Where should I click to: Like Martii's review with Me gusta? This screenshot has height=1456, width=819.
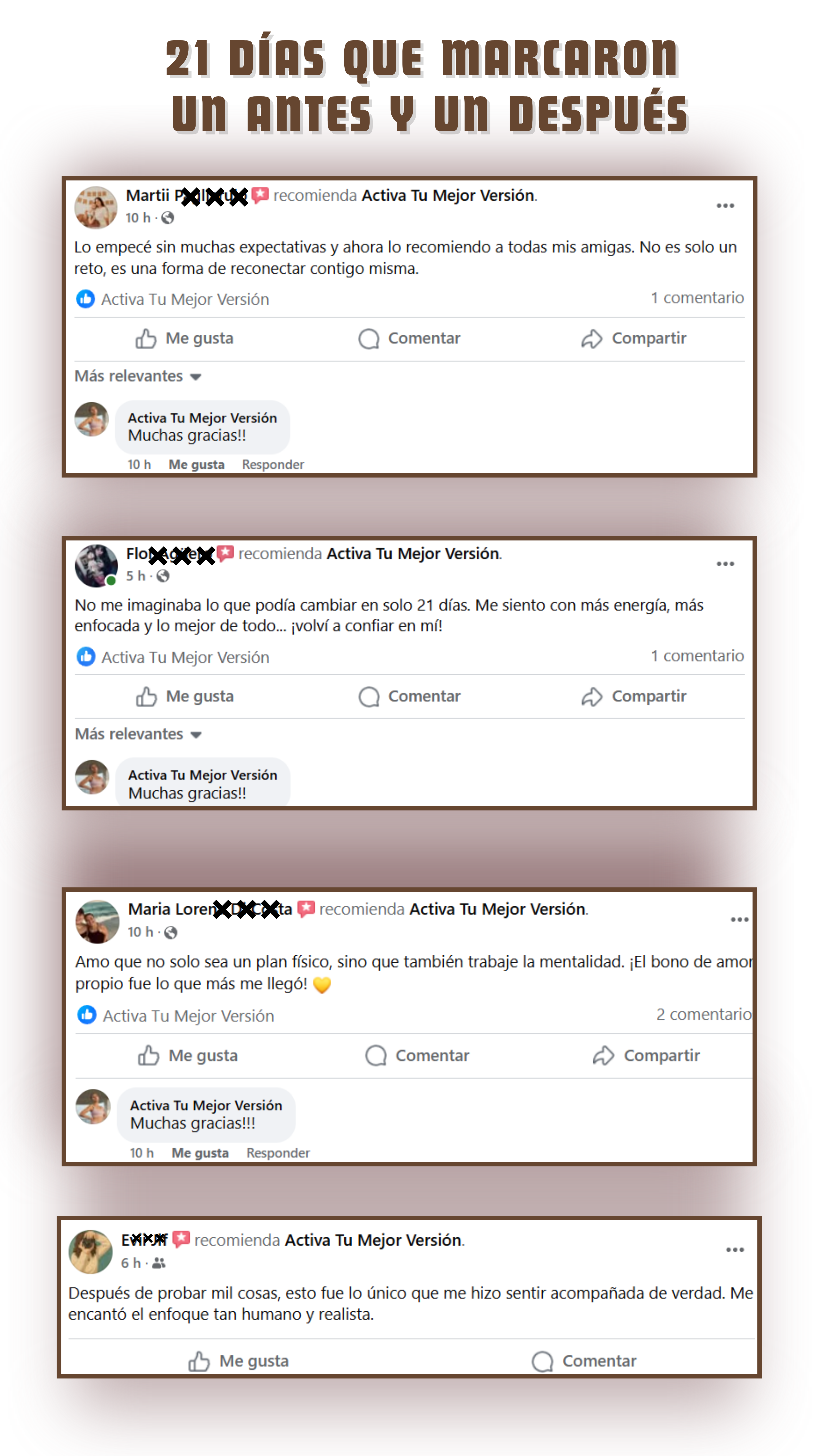(x=184, y=339)
